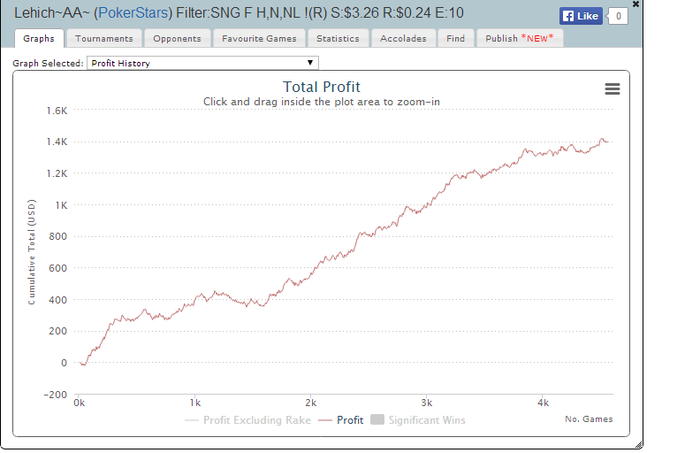700x453 pixels.
Task: Open the Graph Selected dropdown
Action: (203, 63)
